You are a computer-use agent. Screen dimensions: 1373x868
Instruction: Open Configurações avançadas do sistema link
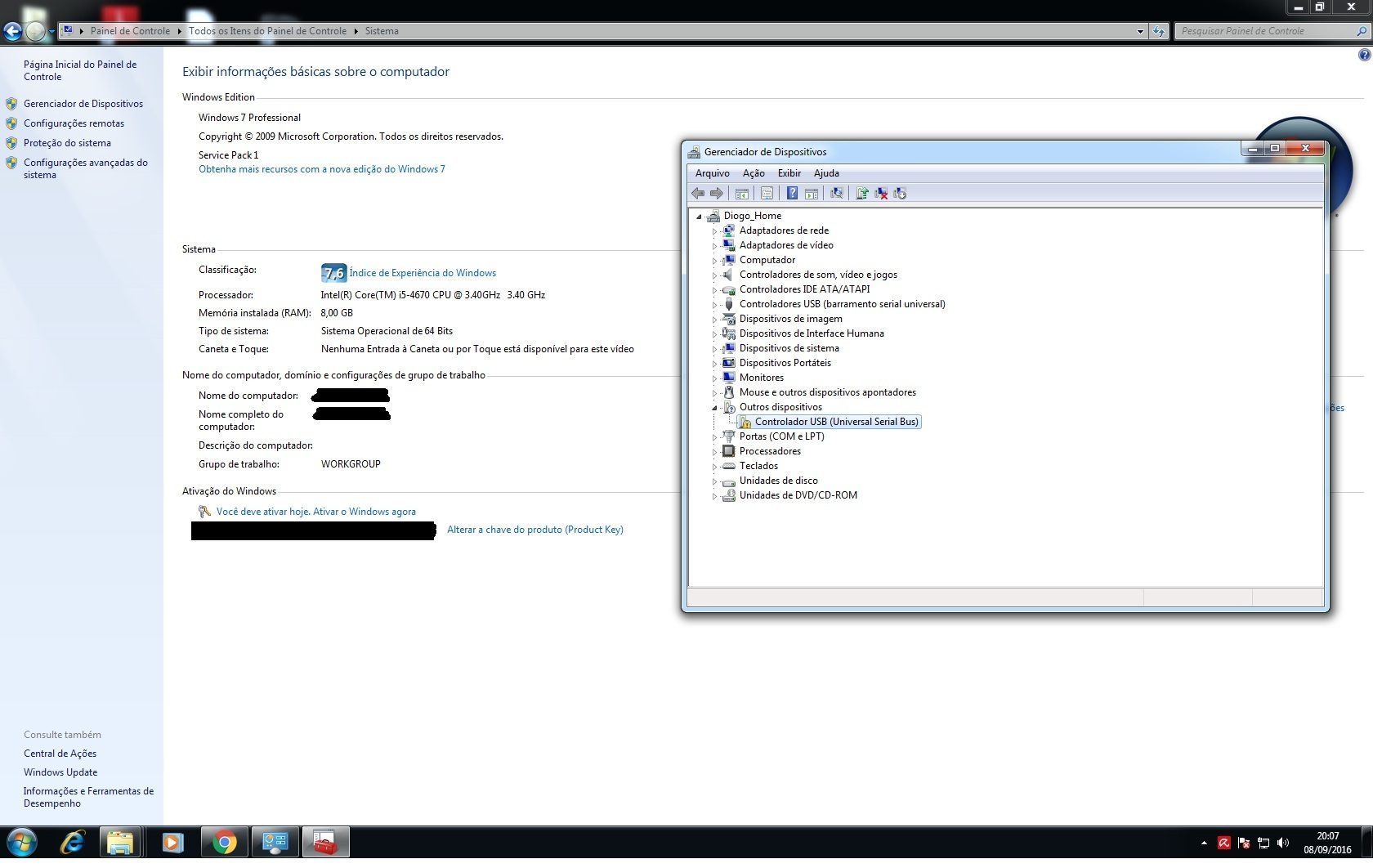86,168
